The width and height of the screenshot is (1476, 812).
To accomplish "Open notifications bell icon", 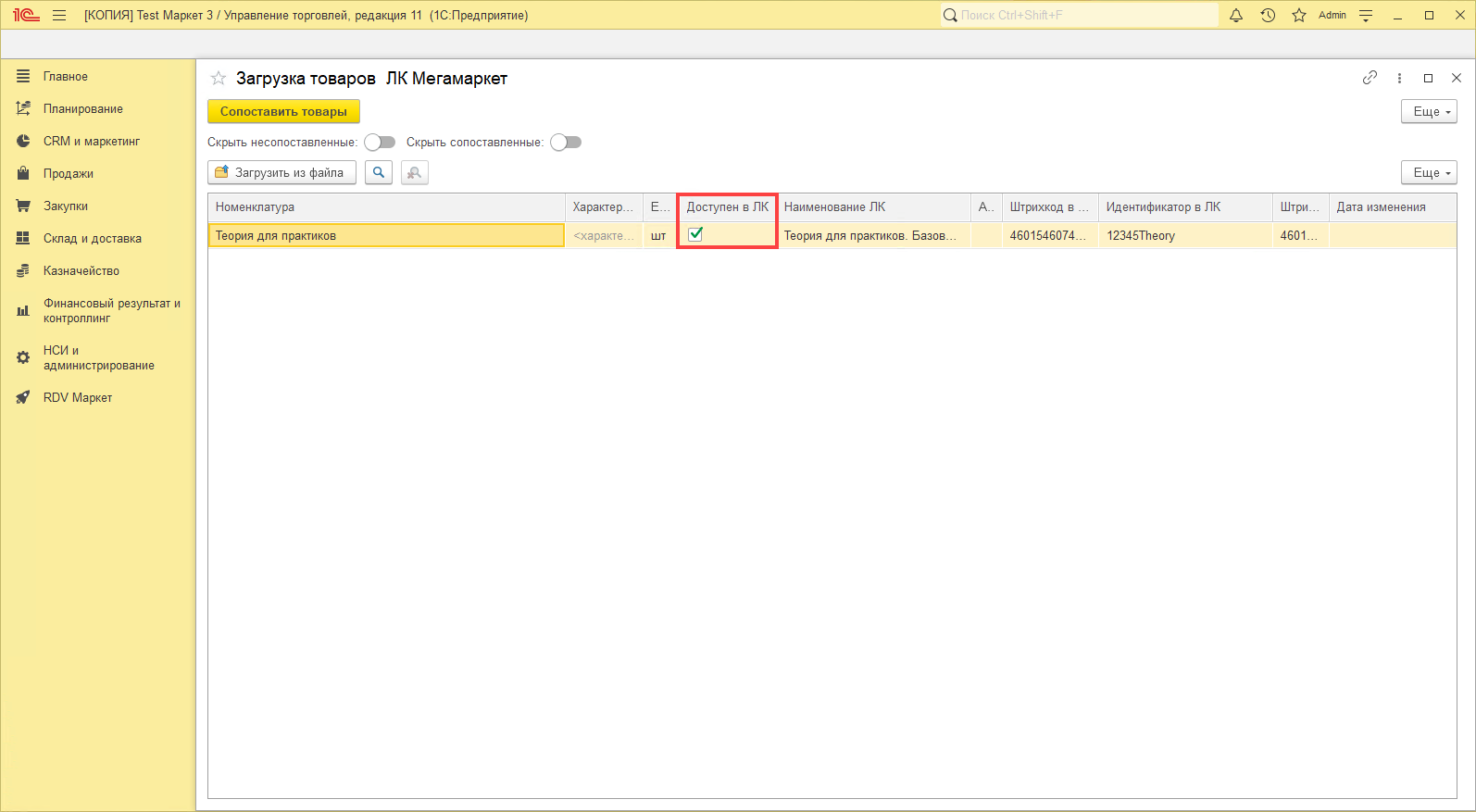I will pos(1236,15).
